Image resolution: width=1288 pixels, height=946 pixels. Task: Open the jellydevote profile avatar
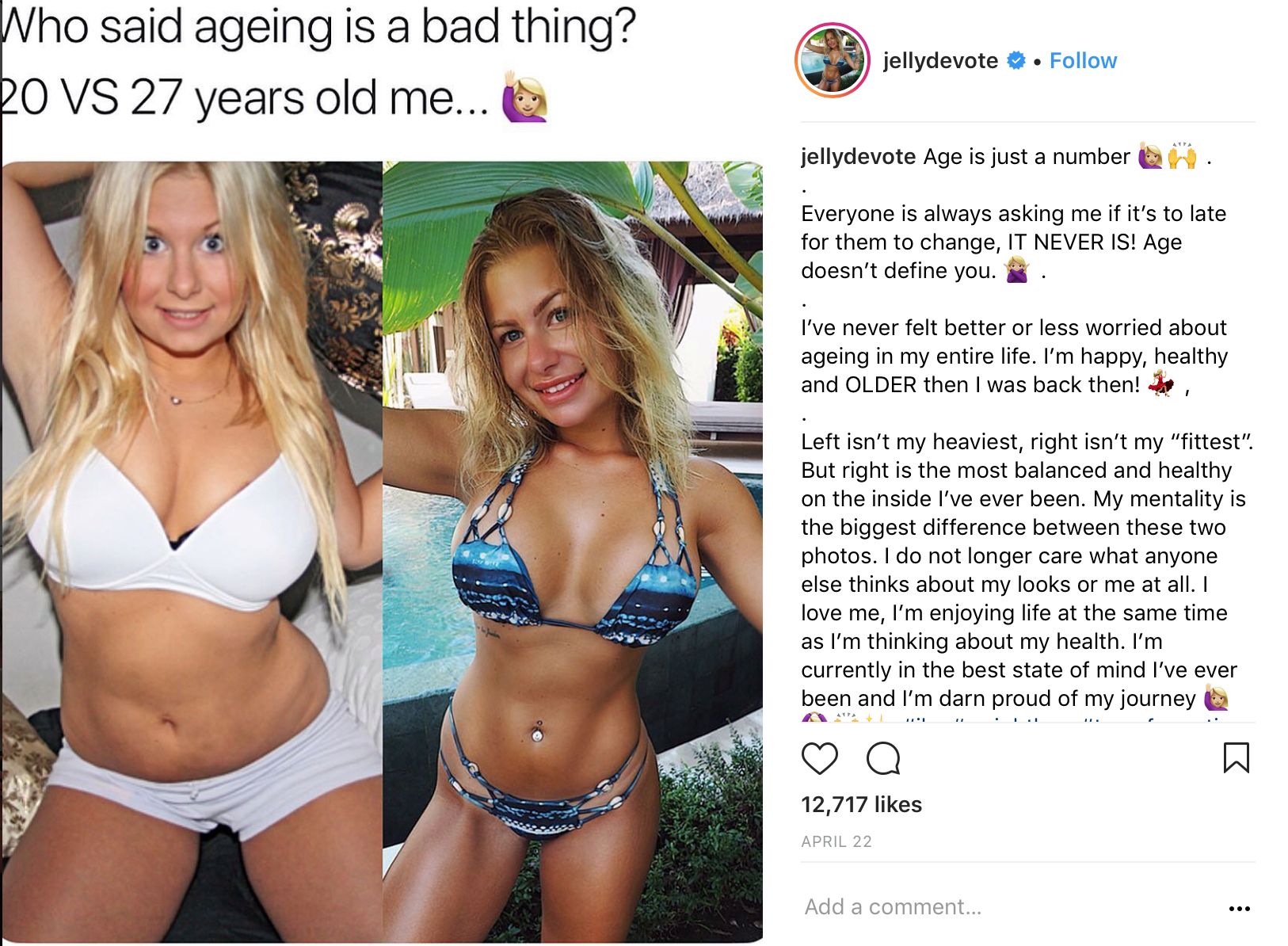click(x=833, y=61)
